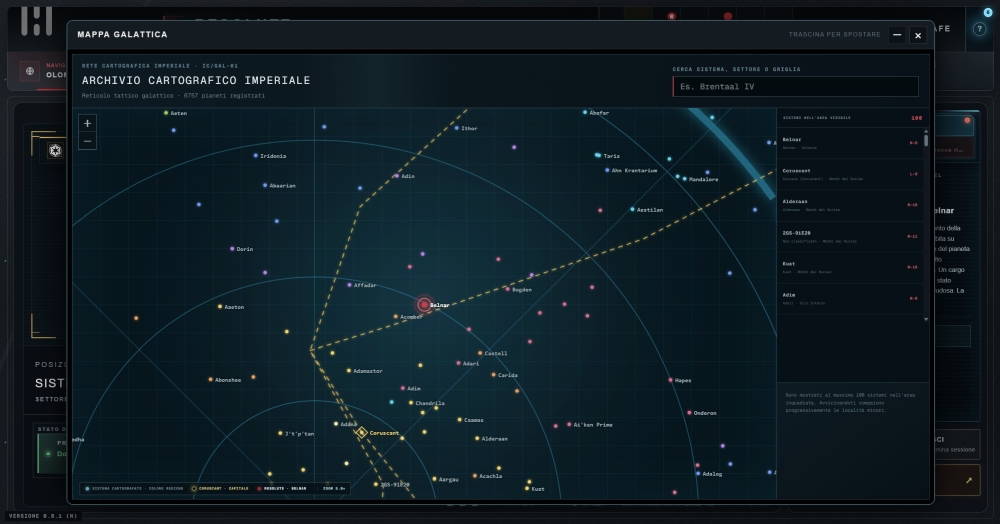The width and height of the screenshot is (1000, 524).
Task: Open Belnar entry in the systems list
Action: 850,143
